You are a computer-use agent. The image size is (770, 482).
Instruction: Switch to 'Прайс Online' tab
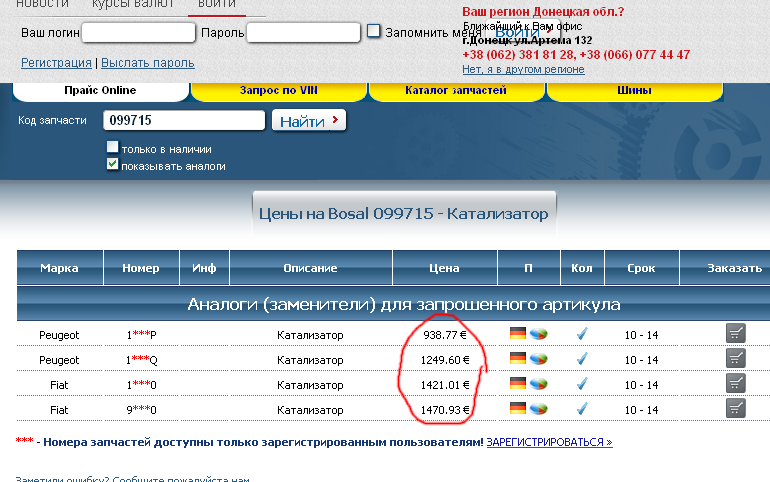point(100,91)
